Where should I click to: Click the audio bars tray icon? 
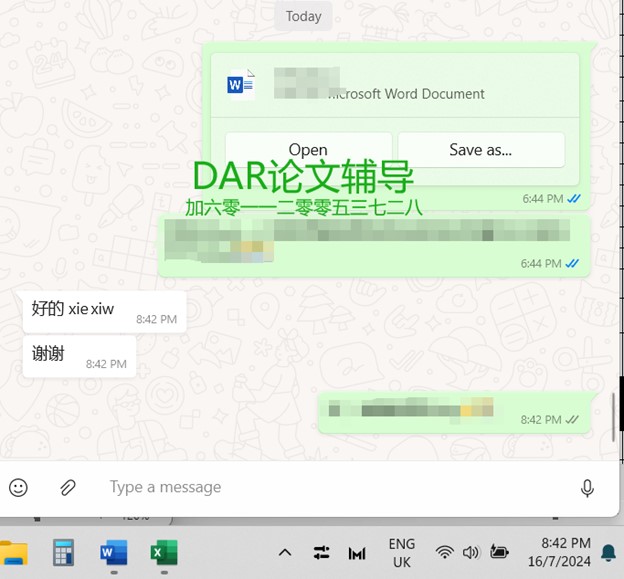coord(357,553)
